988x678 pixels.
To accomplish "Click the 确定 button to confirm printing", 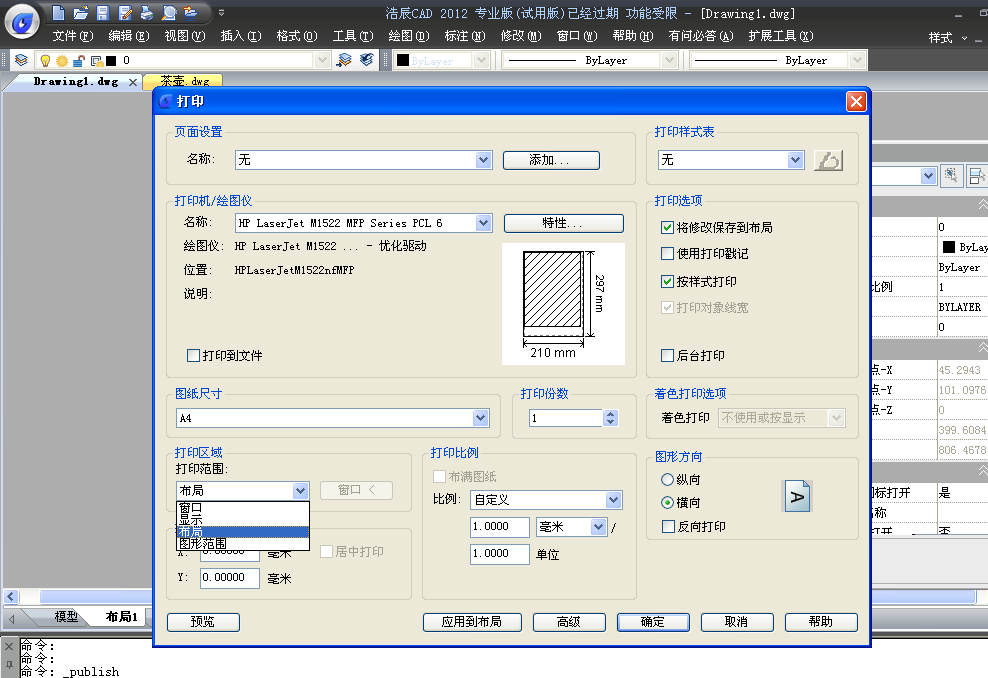I will pos(653,622).
